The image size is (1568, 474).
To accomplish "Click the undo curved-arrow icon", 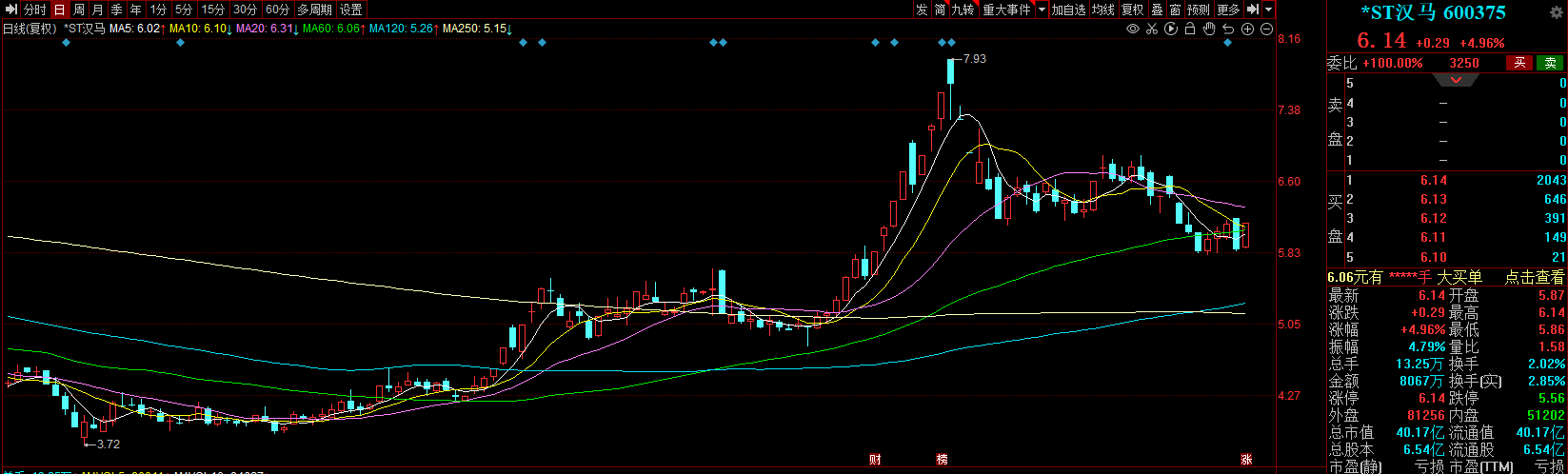I will pos(1228,30).
